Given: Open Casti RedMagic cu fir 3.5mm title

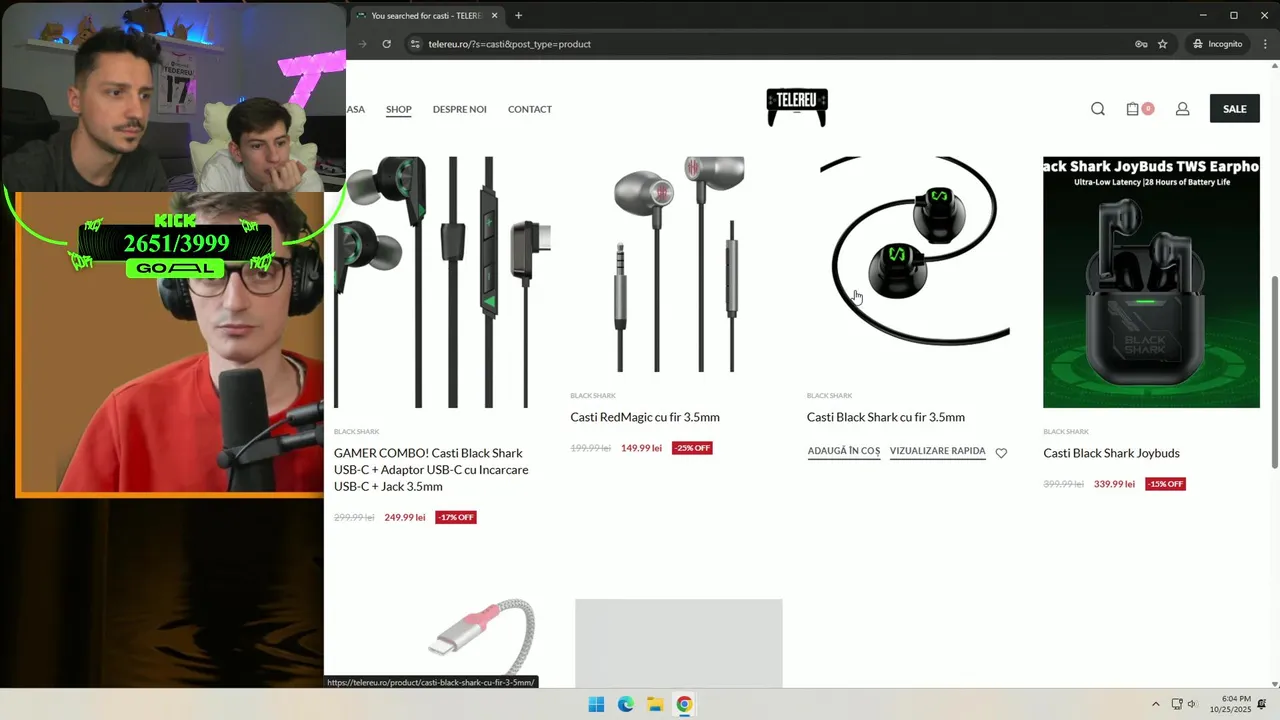Looking at the screenshot, I should tap(645, 417).
